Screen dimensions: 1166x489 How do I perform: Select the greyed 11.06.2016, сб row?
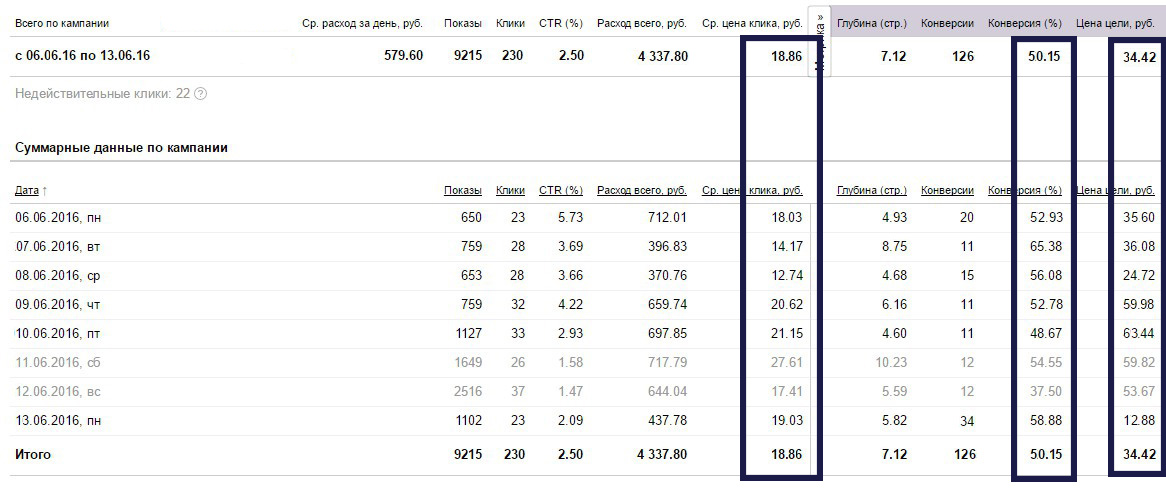click(57, 363)
